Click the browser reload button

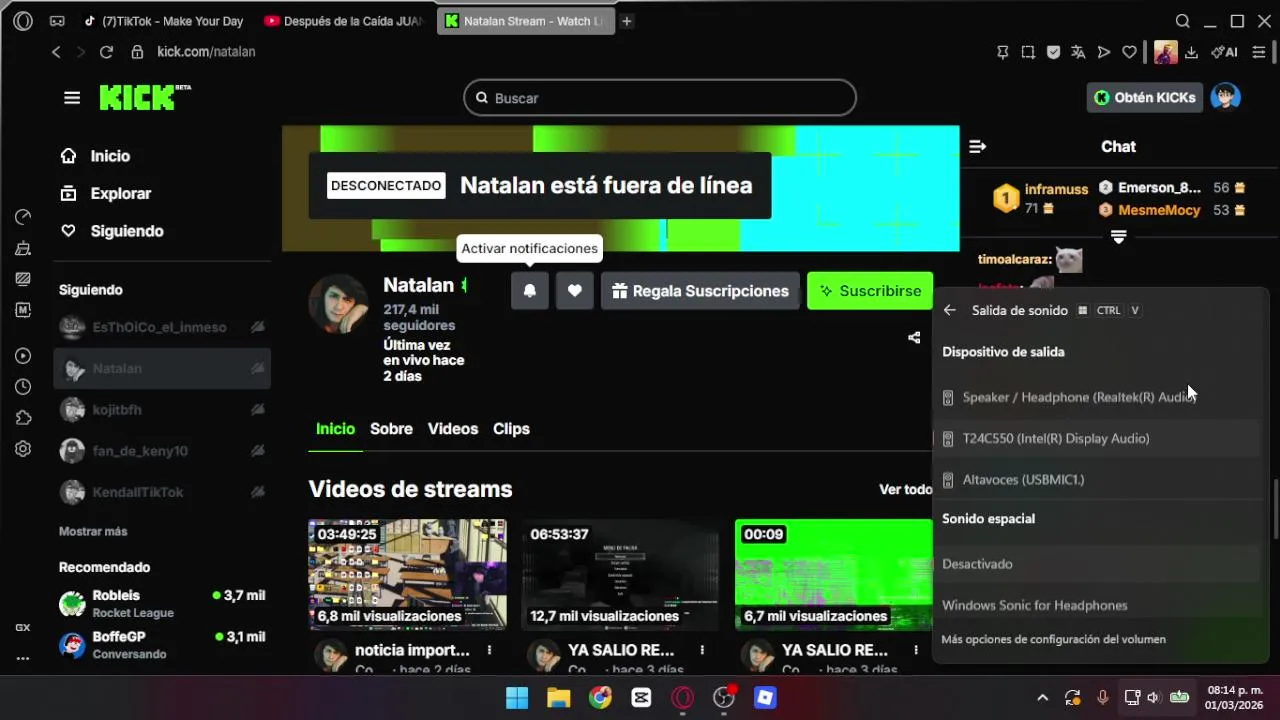[x=106, y=52]
